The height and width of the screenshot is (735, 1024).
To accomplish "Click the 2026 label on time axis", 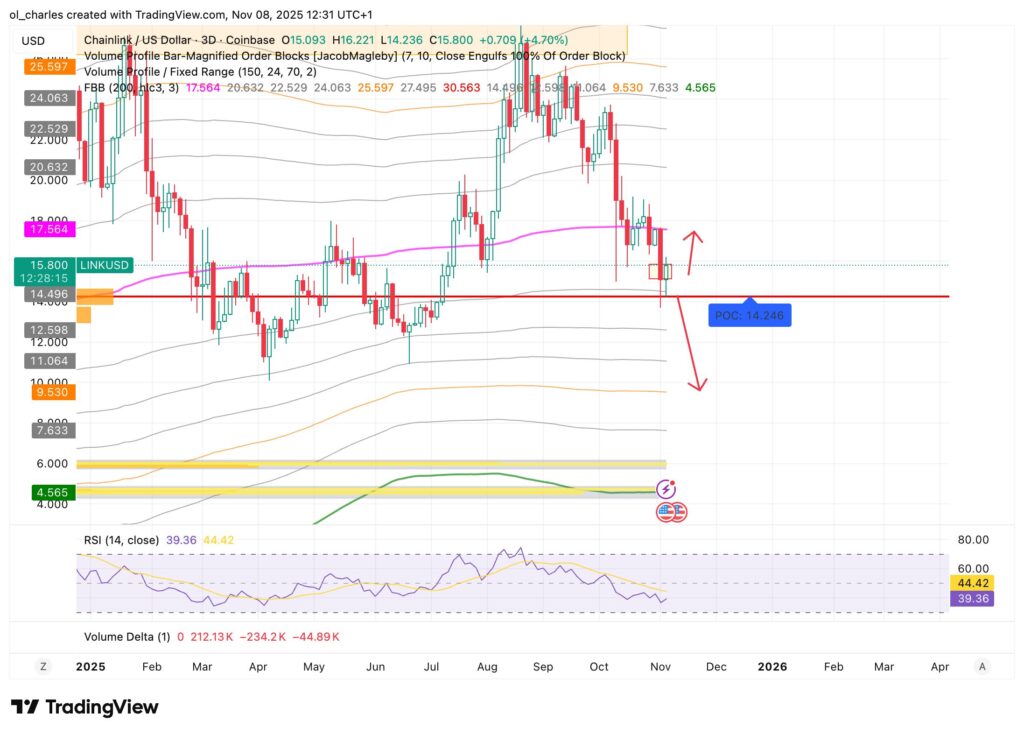I will pyautogui.click(x=772, y=666).
